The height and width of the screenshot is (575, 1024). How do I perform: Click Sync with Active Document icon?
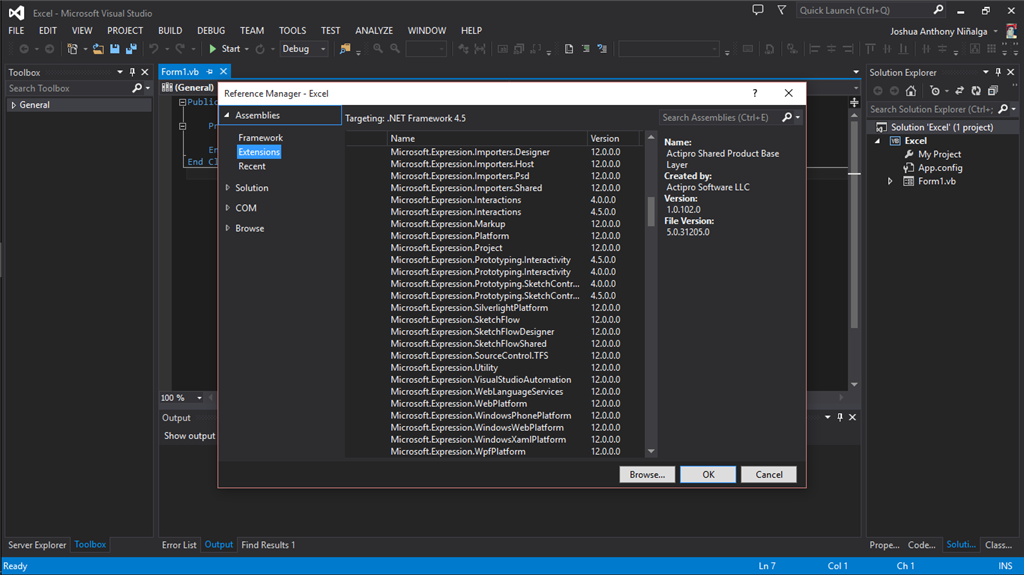[x=959, y=91]
